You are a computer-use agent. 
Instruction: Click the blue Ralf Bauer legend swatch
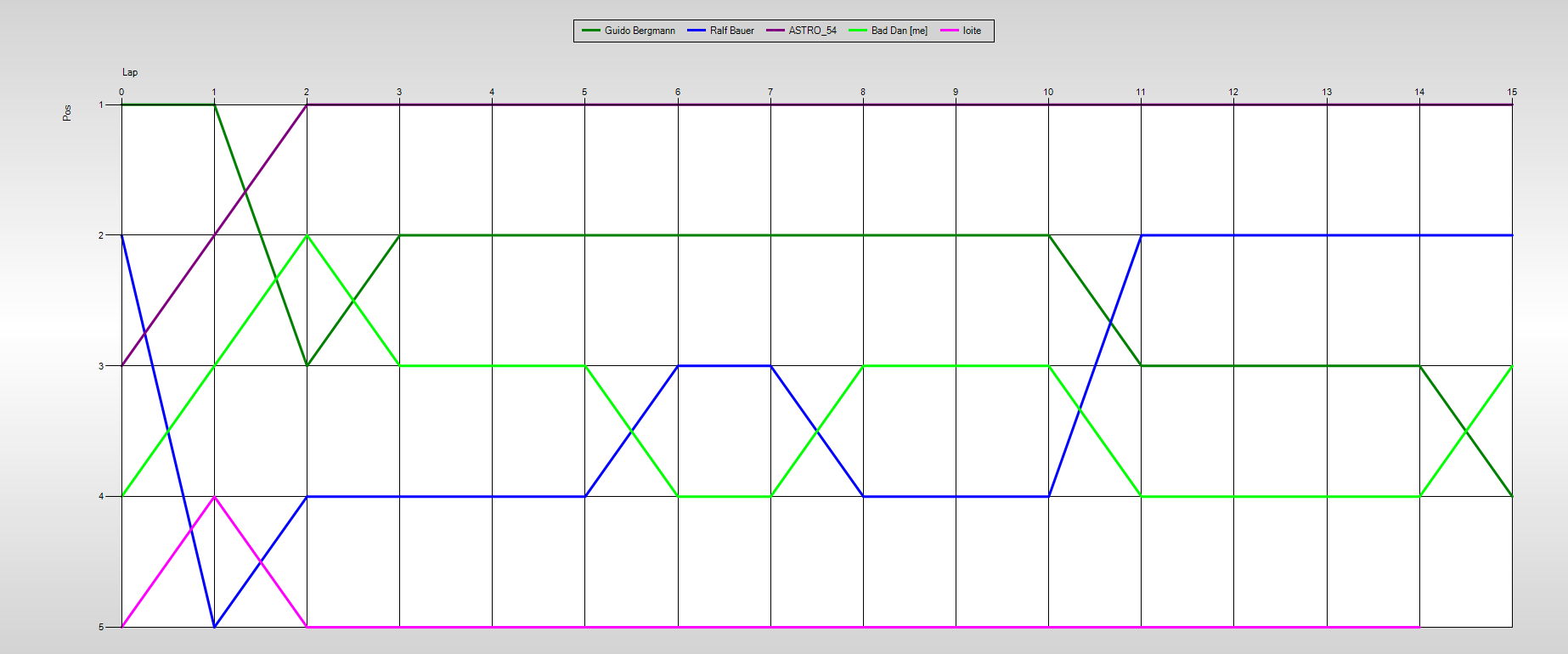(x=697, y=31)
